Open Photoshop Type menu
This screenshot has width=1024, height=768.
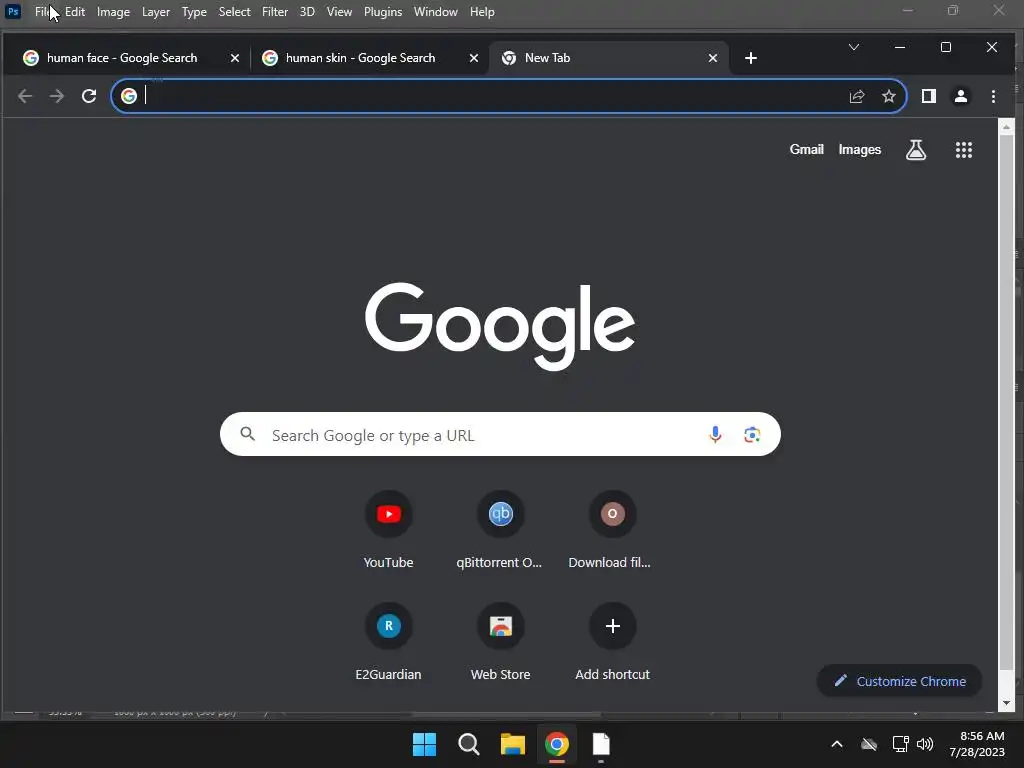click(x=194, y=12)
